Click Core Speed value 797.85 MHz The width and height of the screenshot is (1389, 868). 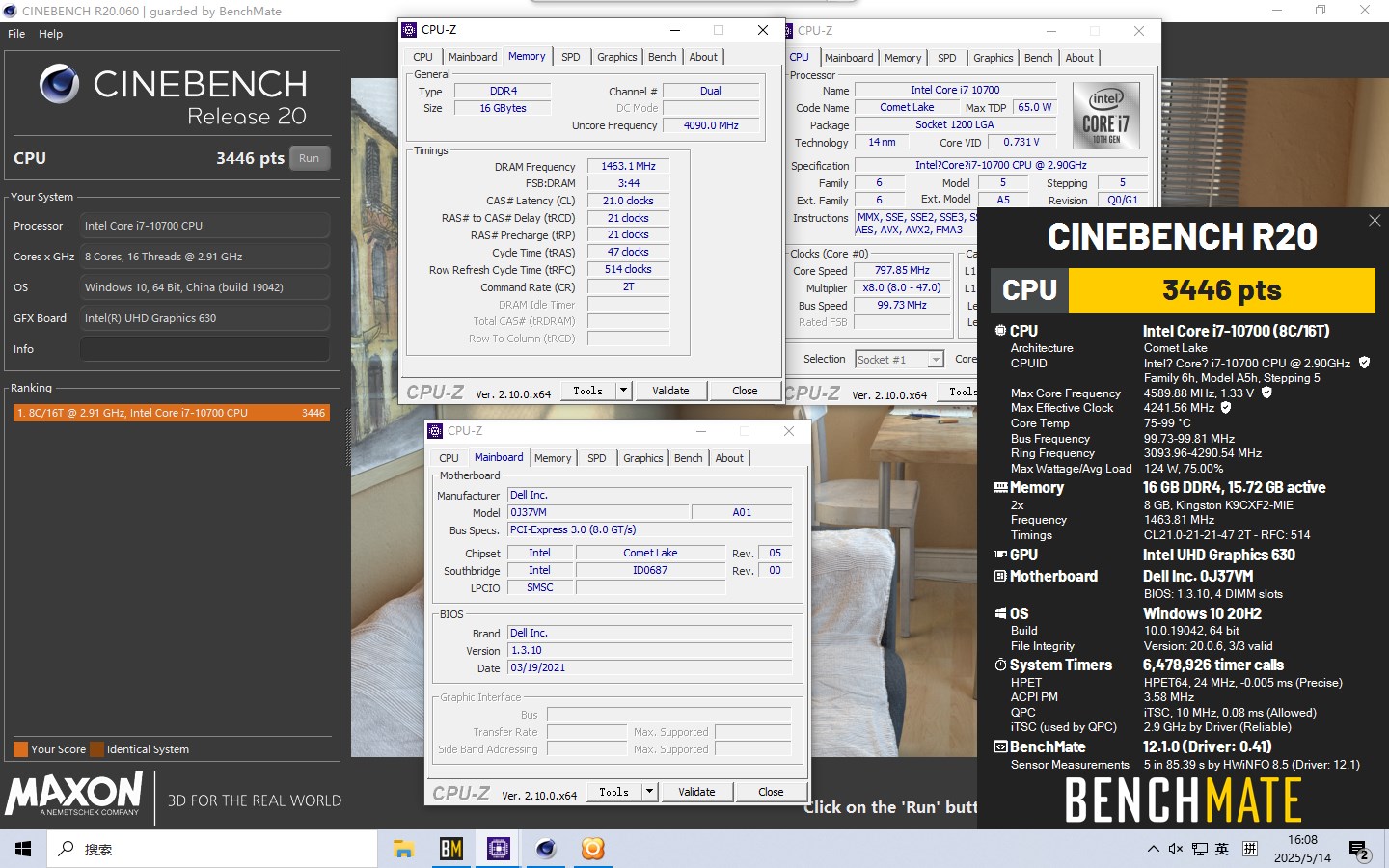(x=902, y=270)
